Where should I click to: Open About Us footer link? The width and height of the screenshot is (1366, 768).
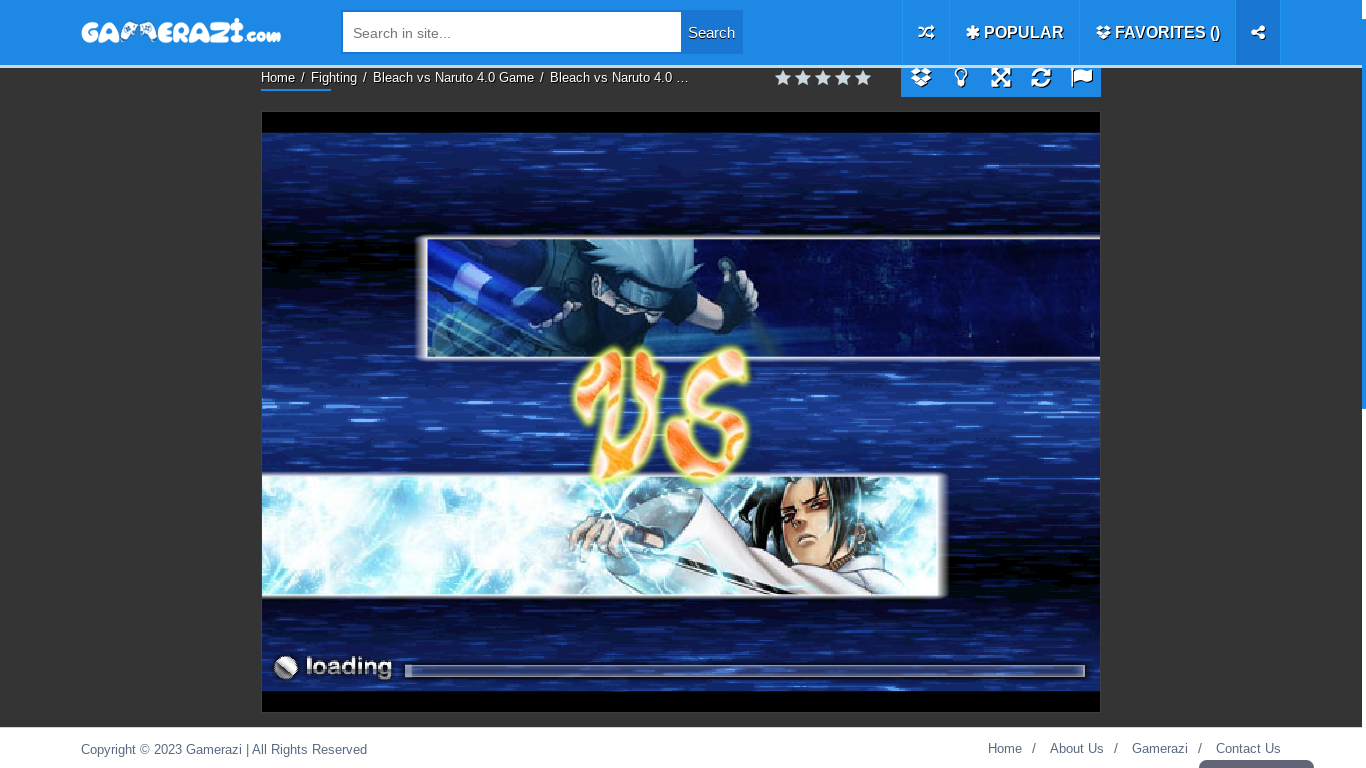(x=1077, y=749)
